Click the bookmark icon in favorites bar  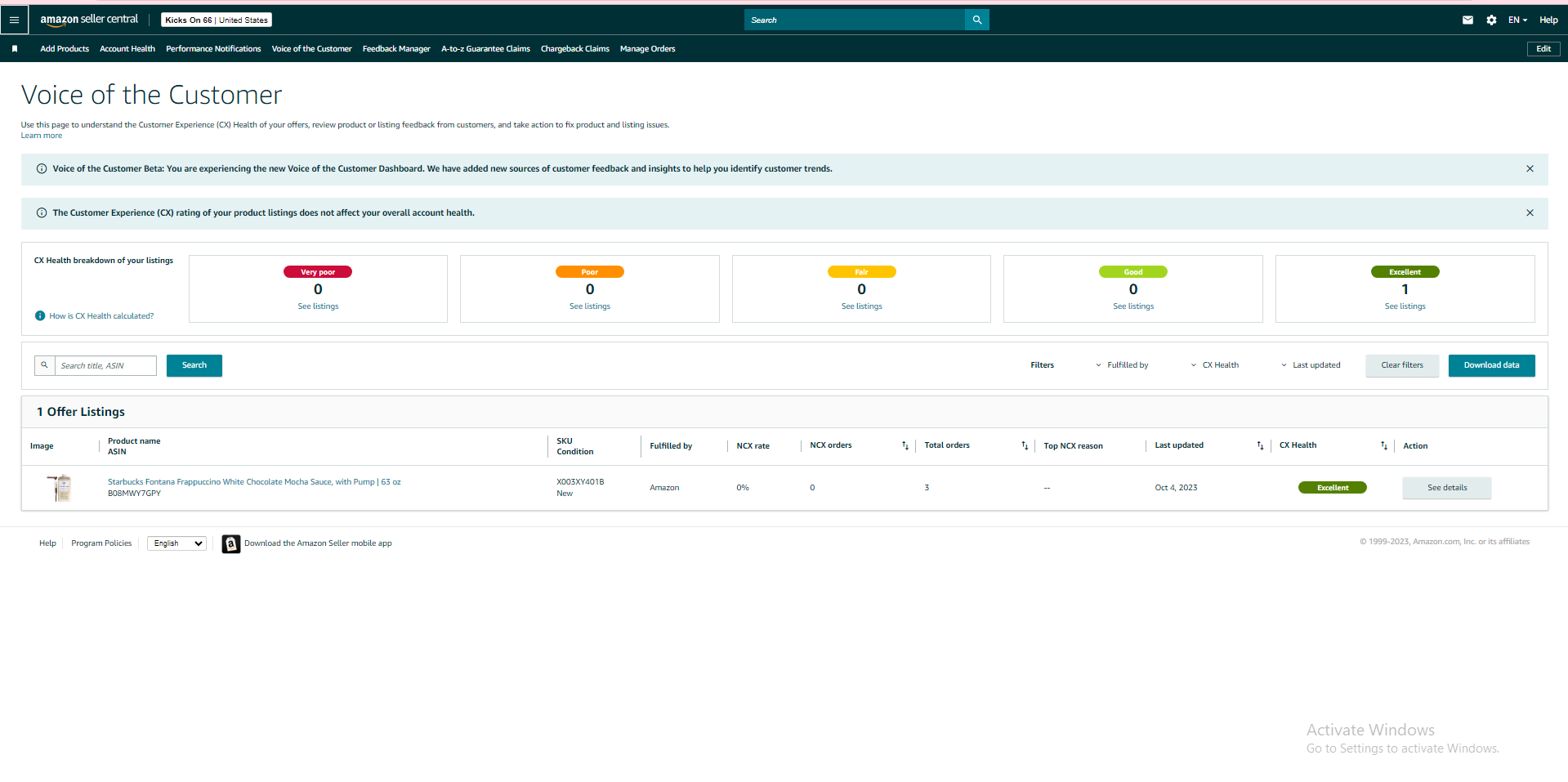[15, 49]
